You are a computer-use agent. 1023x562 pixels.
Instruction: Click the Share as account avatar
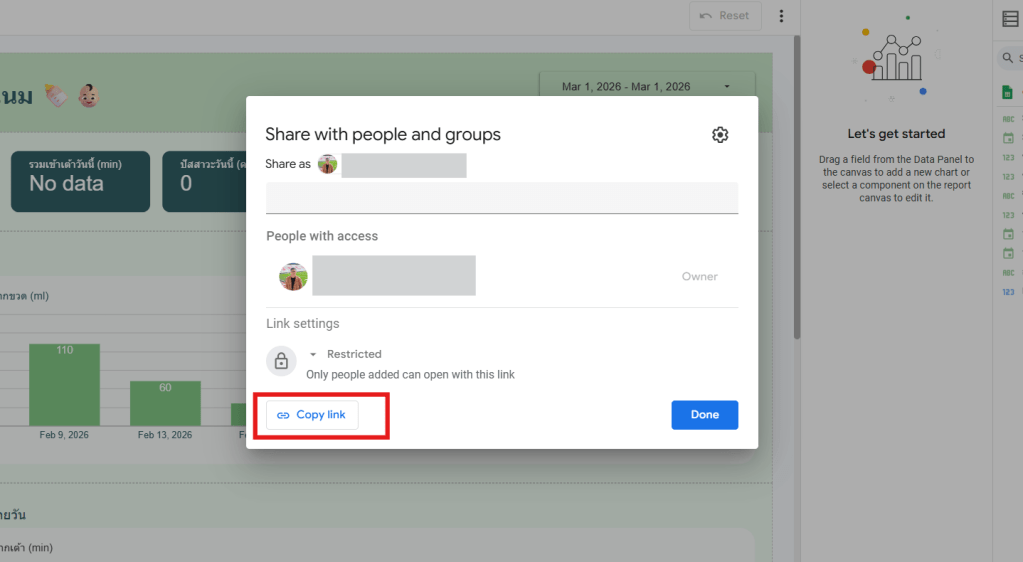tap(327, 164)
